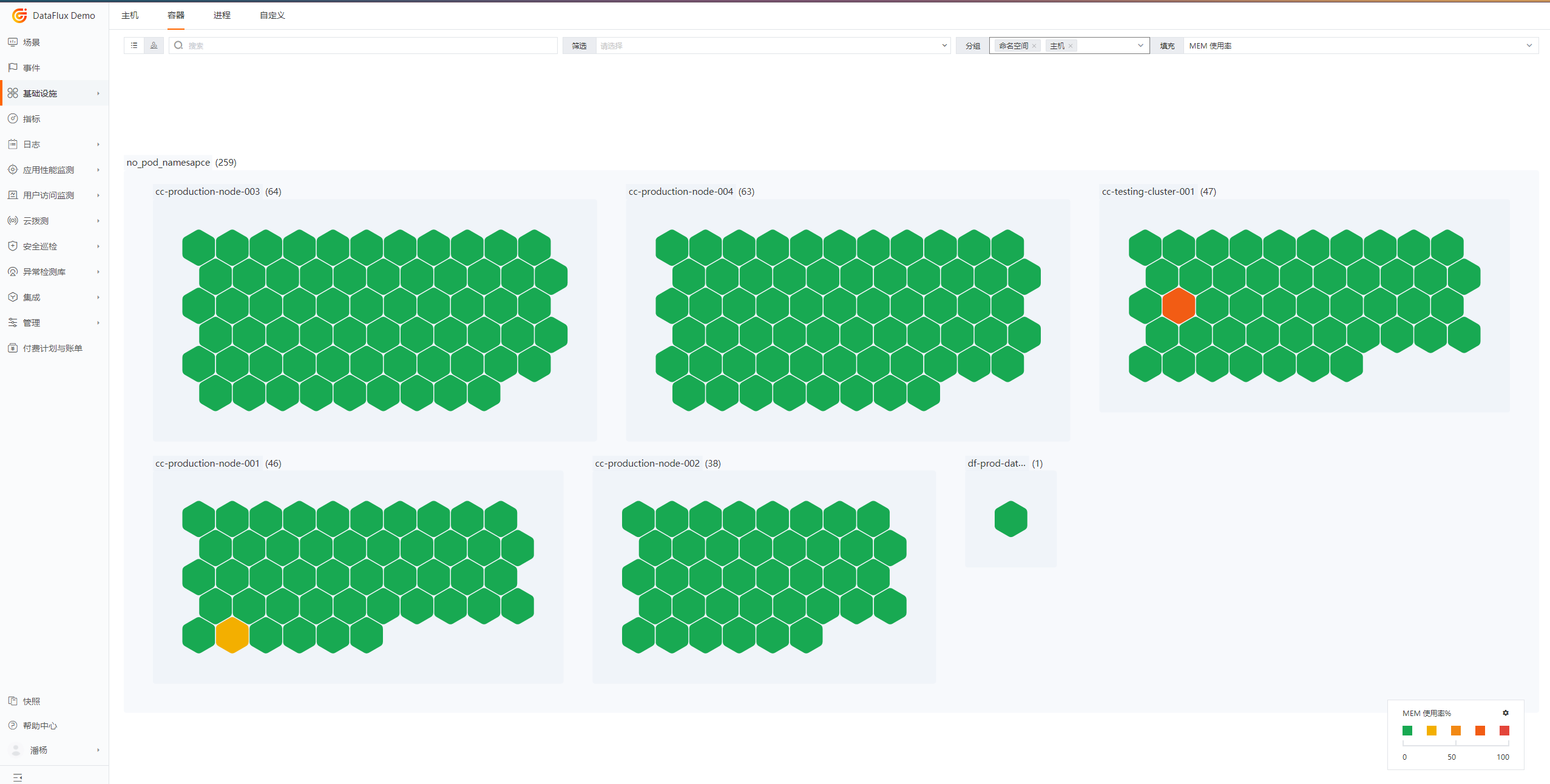
Task: Switch to the 进程 tab
Action: point(222,15)
